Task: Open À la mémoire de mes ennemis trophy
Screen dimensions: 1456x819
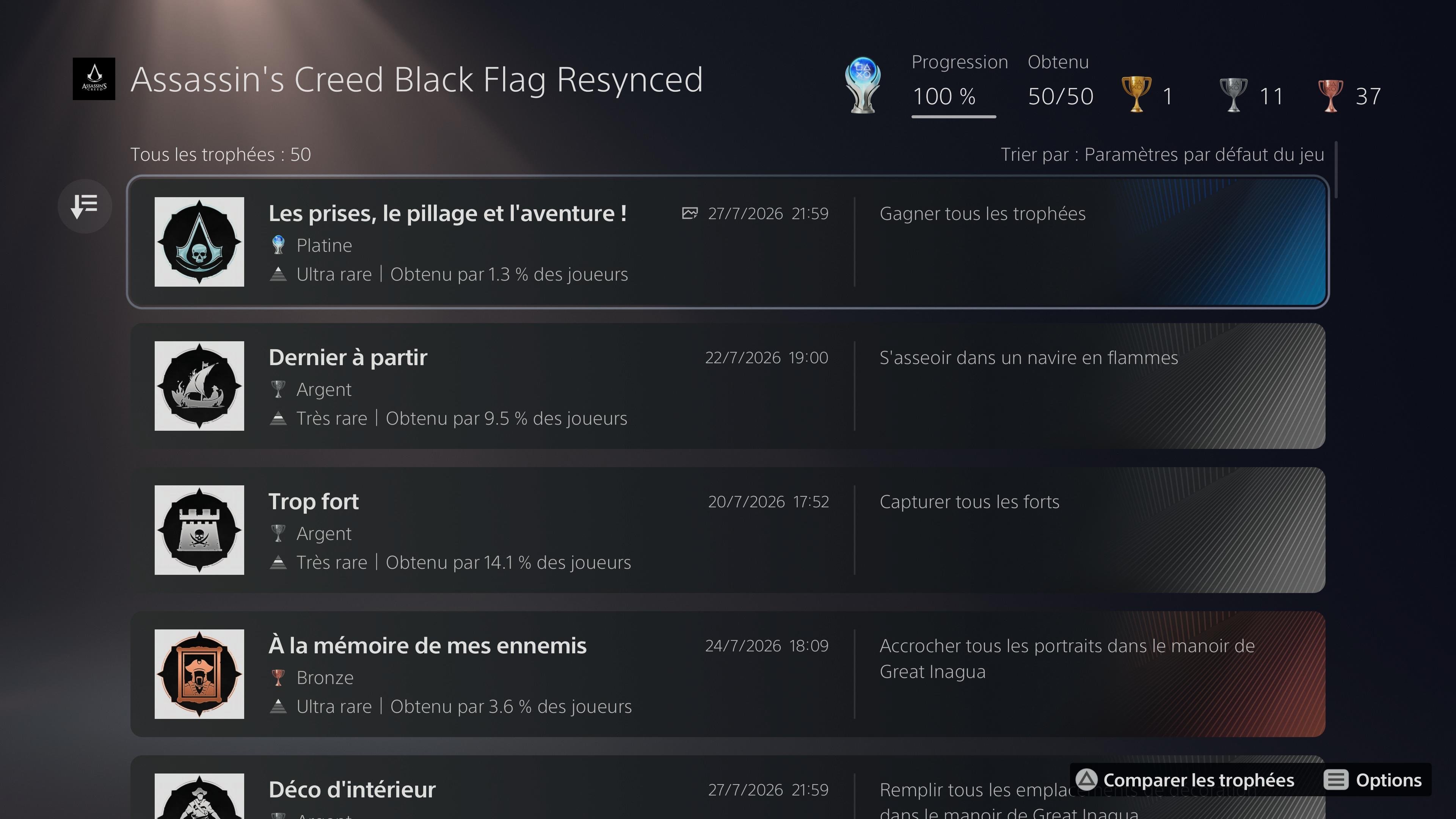Action: pyautogui.click(x=728, y=674)
